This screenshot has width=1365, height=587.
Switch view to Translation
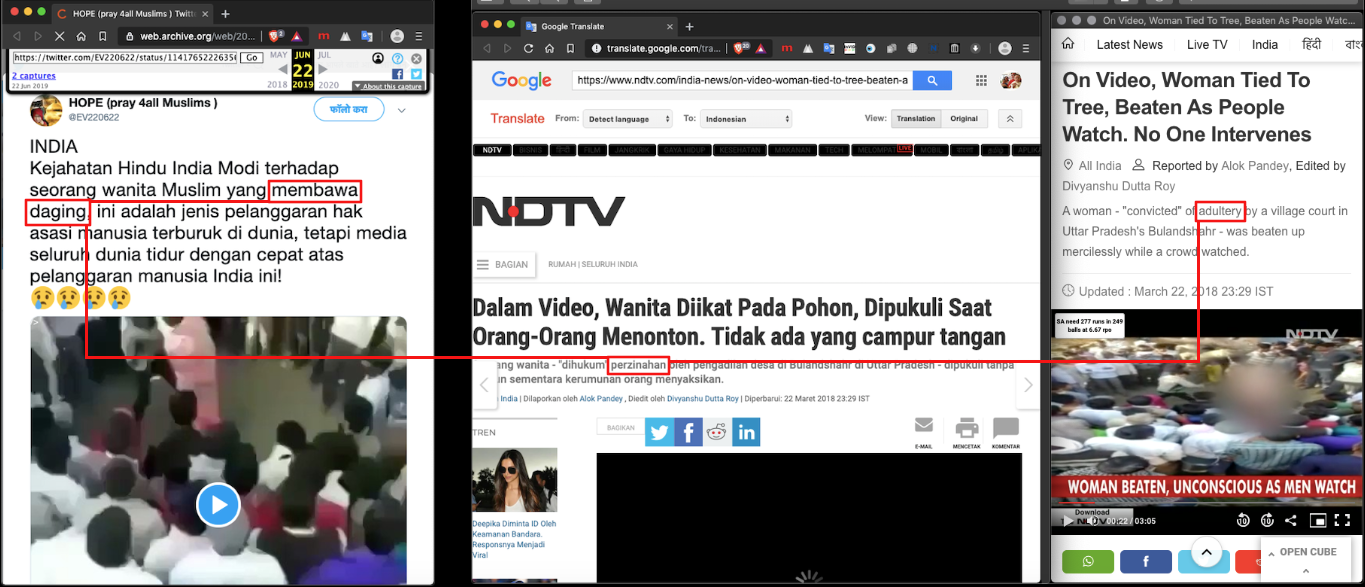(916, 118)
